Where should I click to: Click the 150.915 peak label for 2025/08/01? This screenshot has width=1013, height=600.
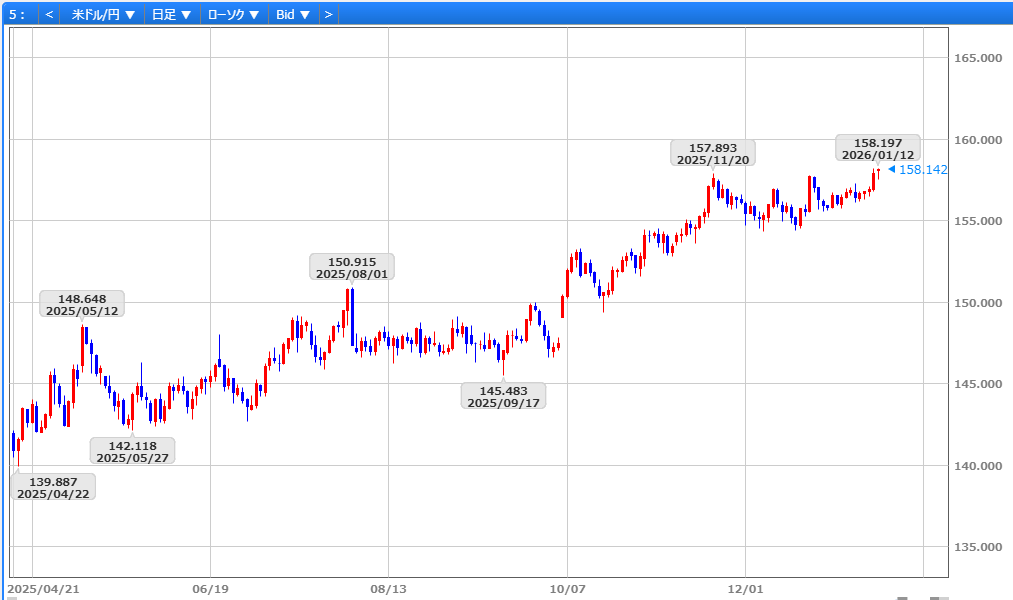[x=350, y=267]
